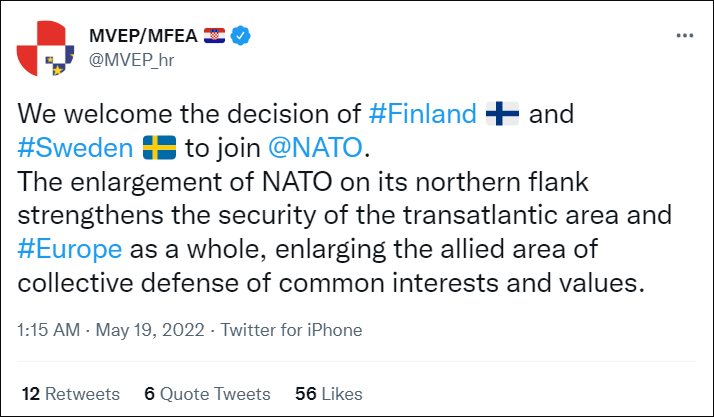Viewport: 714px width, 417px height.
Task: Open the more options ellipsis menu
Action: click(685, 36)
